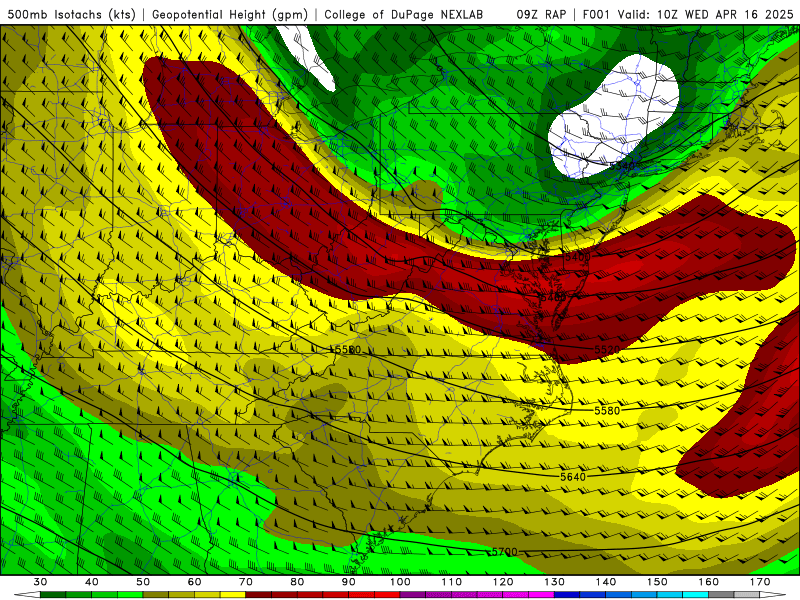Screen dimensions: 800x600
Task: Click the 5520 height contour label
Action: [607, 349]
